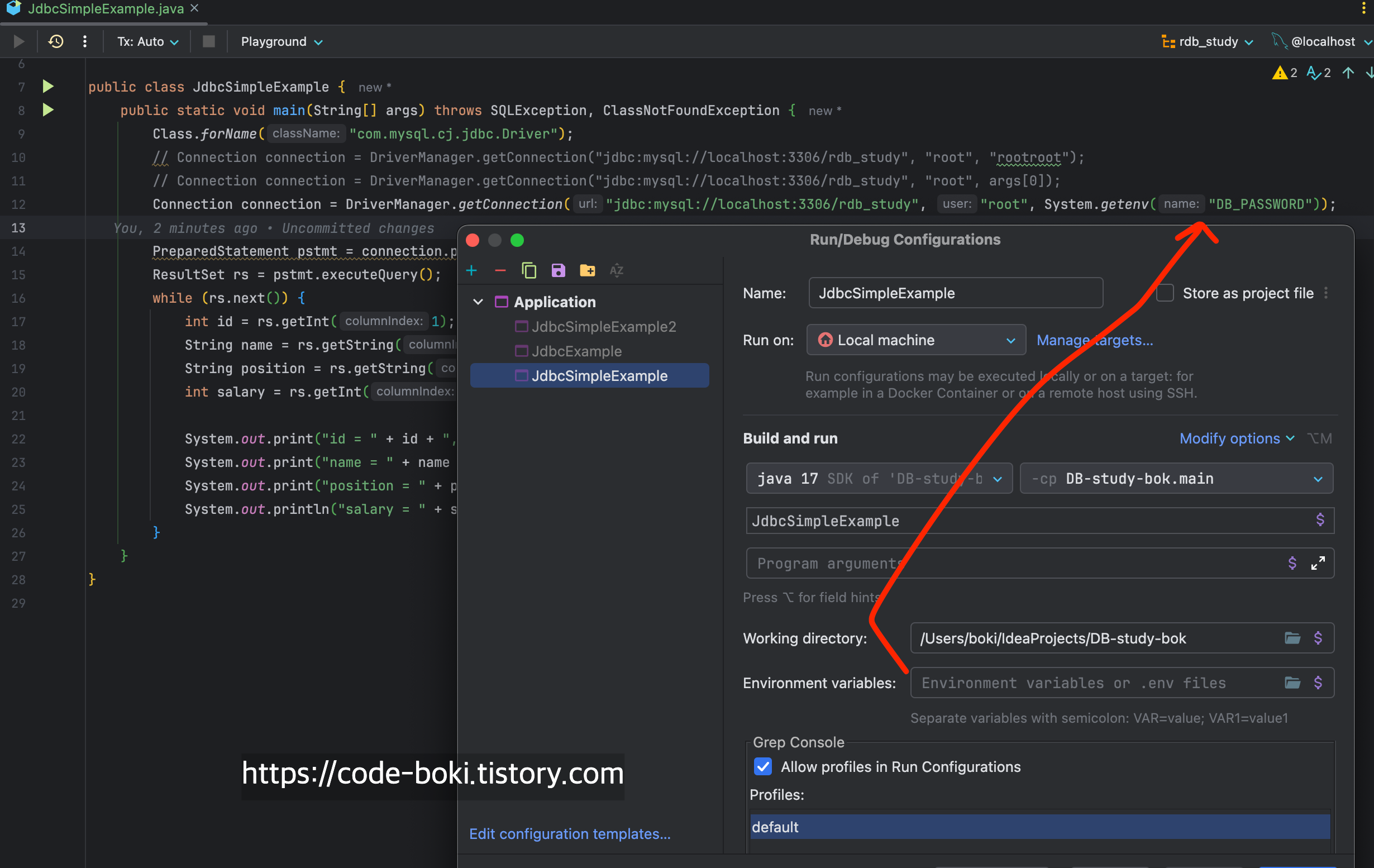Screen dimensions: 1374x868
Task: Uncheck Allow profiles in Run Configurations
Action: click(763, 766)
